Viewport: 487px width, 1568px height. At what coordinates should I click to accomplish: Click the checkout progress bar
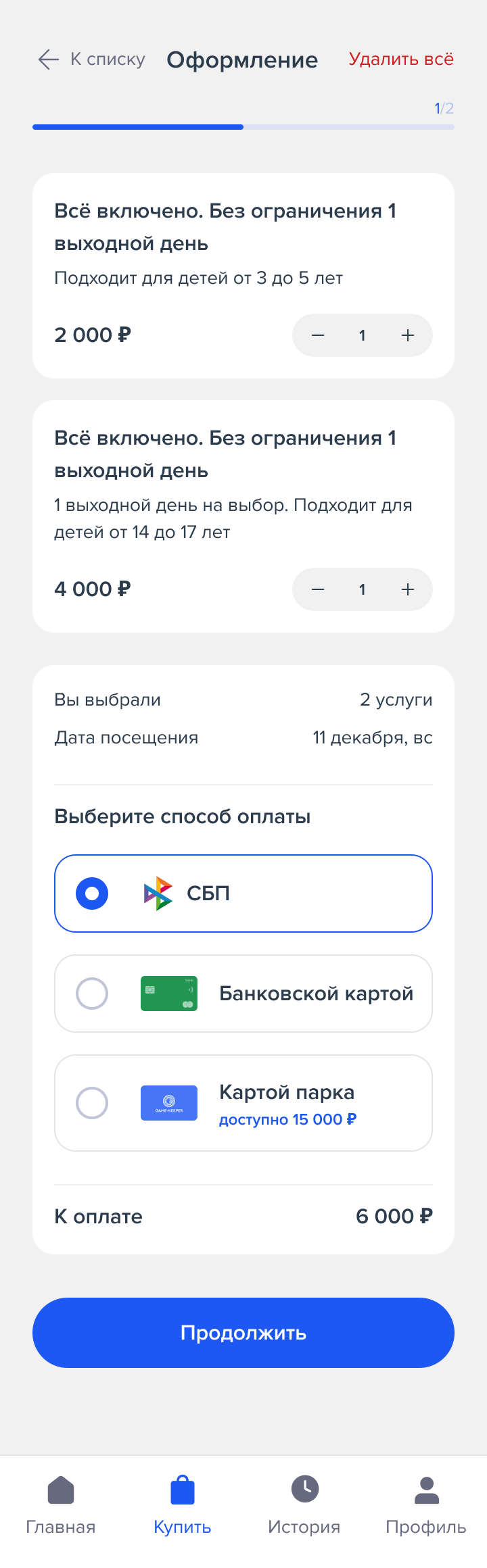pyautogui.click(x=243, y=127)
